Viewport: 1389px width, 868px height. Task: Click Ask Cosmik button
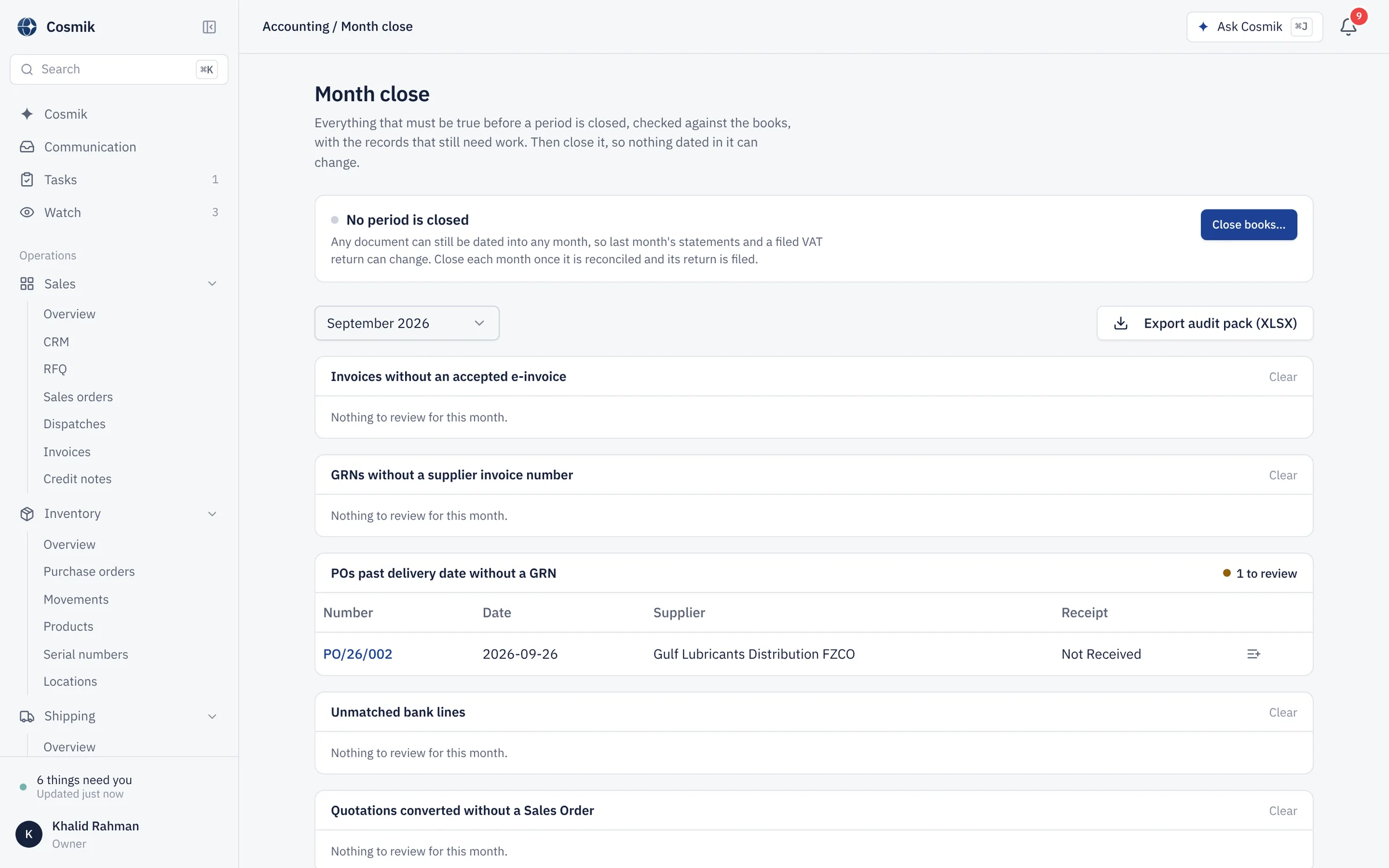pos(1254,27)
